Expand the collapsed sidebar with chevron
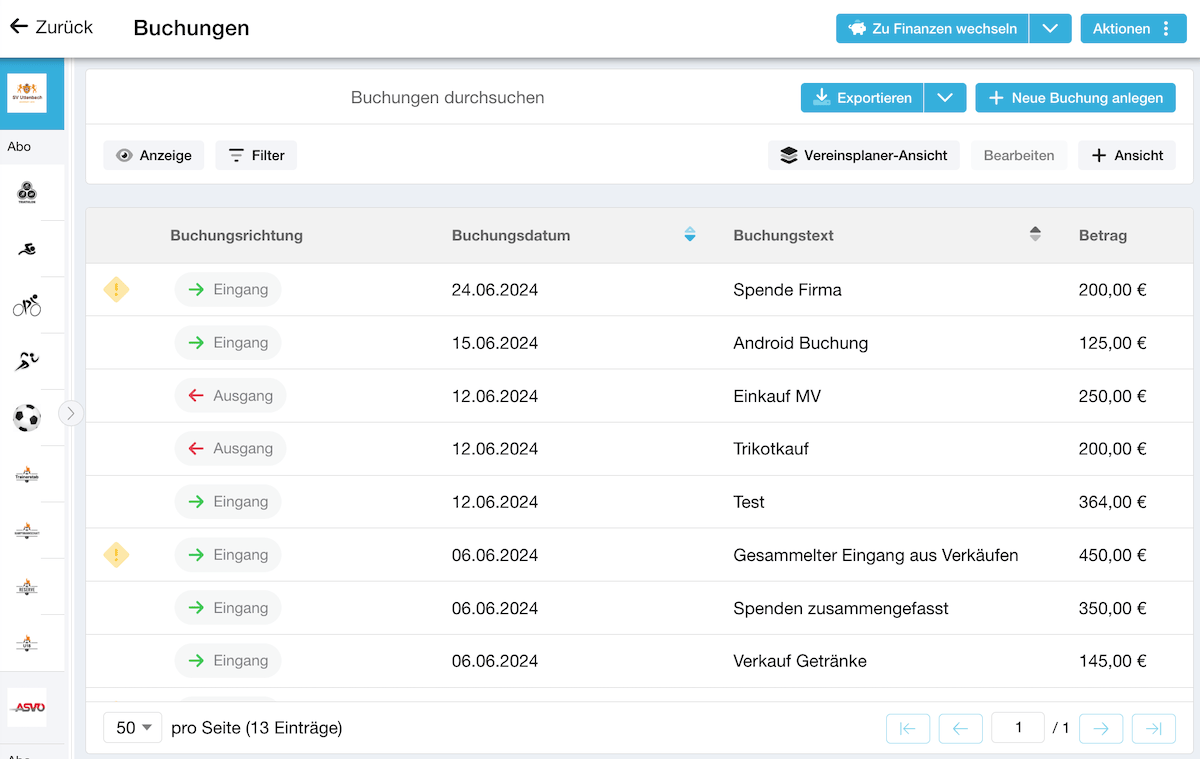1200x759 pixels. [71, 413]
